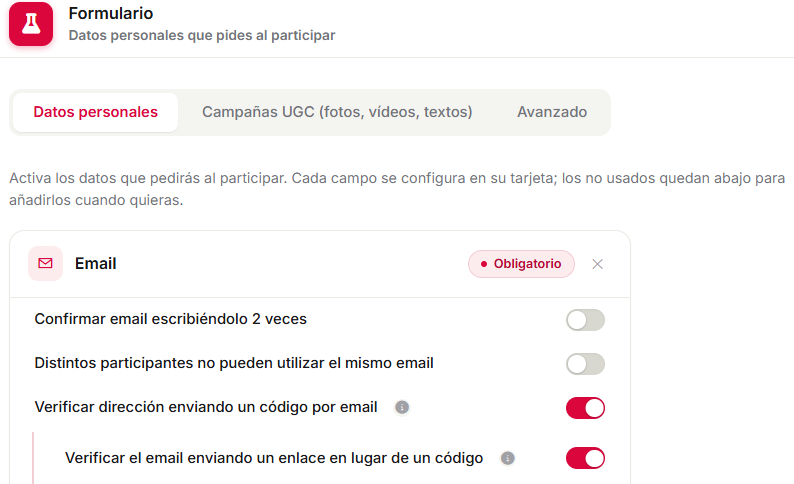Click the red flask Formulario icon
The height and width of the screenshot is (484, 794).
coord(31,24)
